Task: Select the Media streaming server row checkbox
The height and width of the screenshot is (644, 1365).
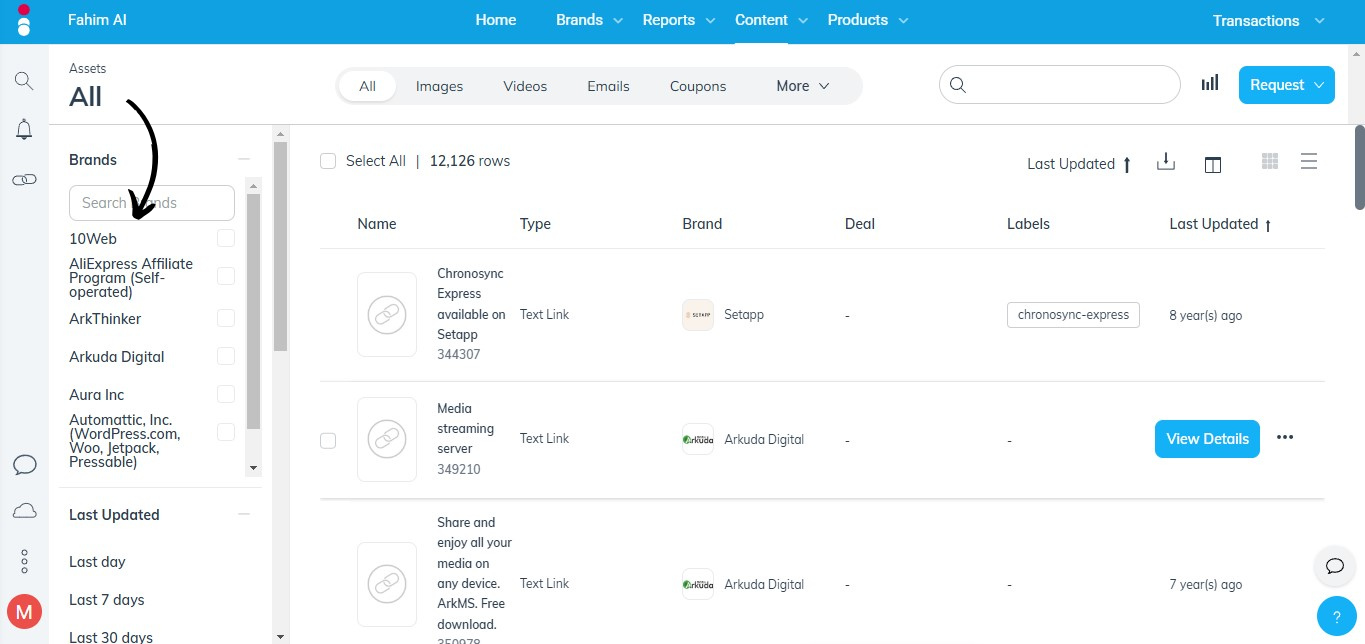Action: click(x=328, y=440)
